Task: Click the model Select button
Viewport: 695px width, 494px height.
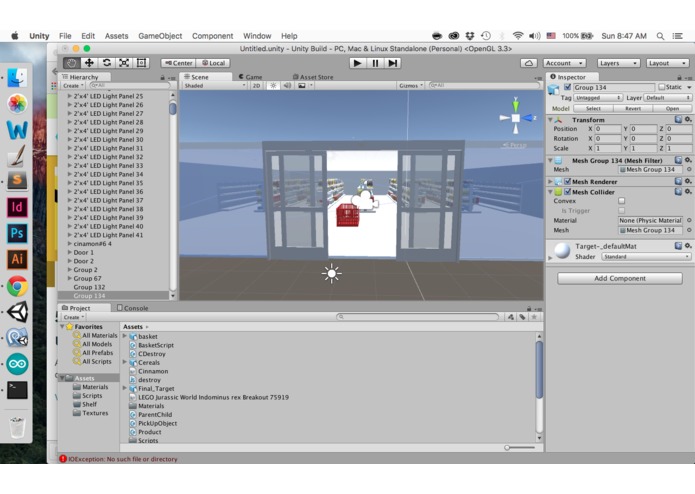Action: [593, 109]
